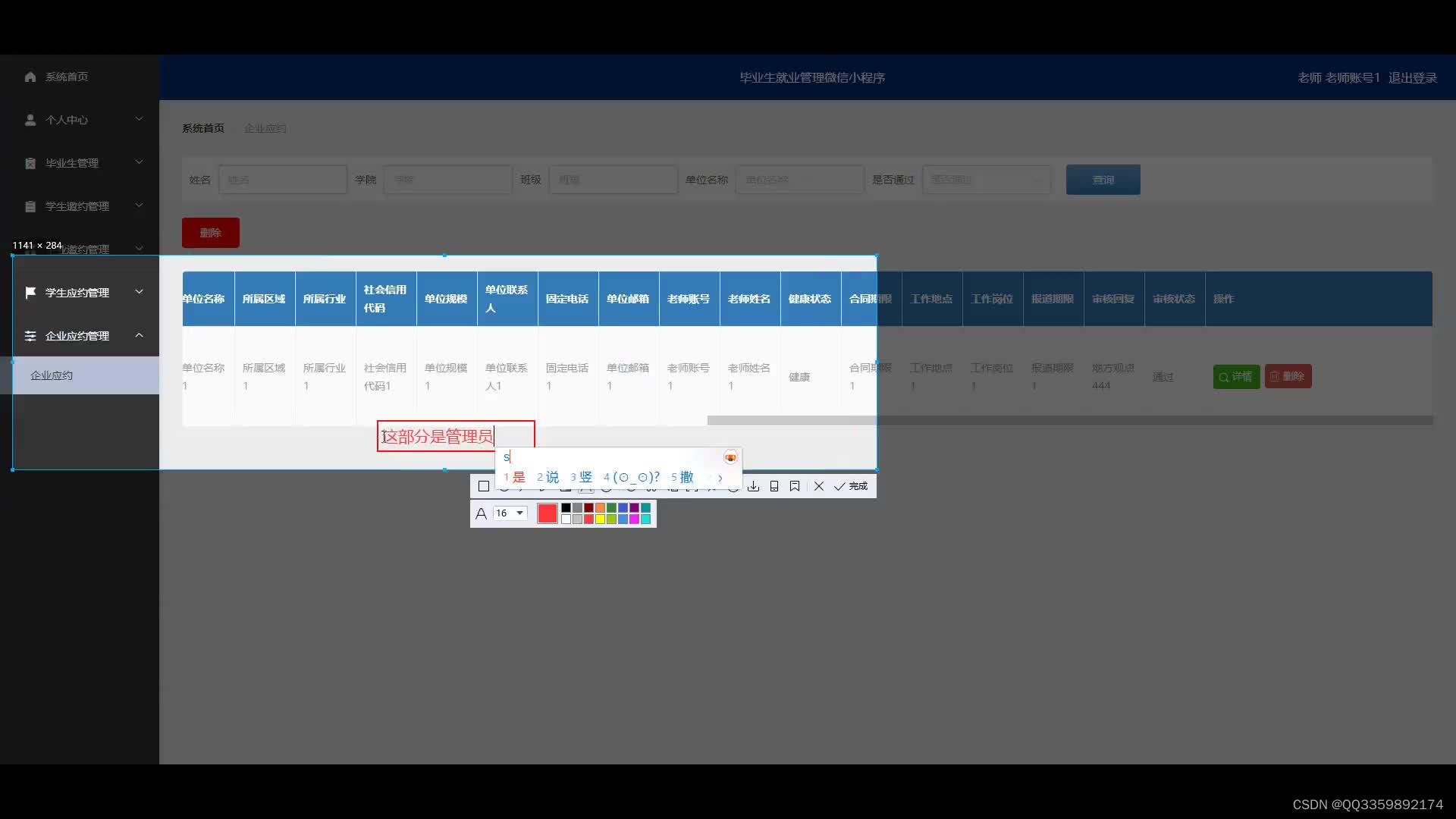Open the font size 16 dropdown
Viewport: 1456px width, 819px height.
coord(510,513)
